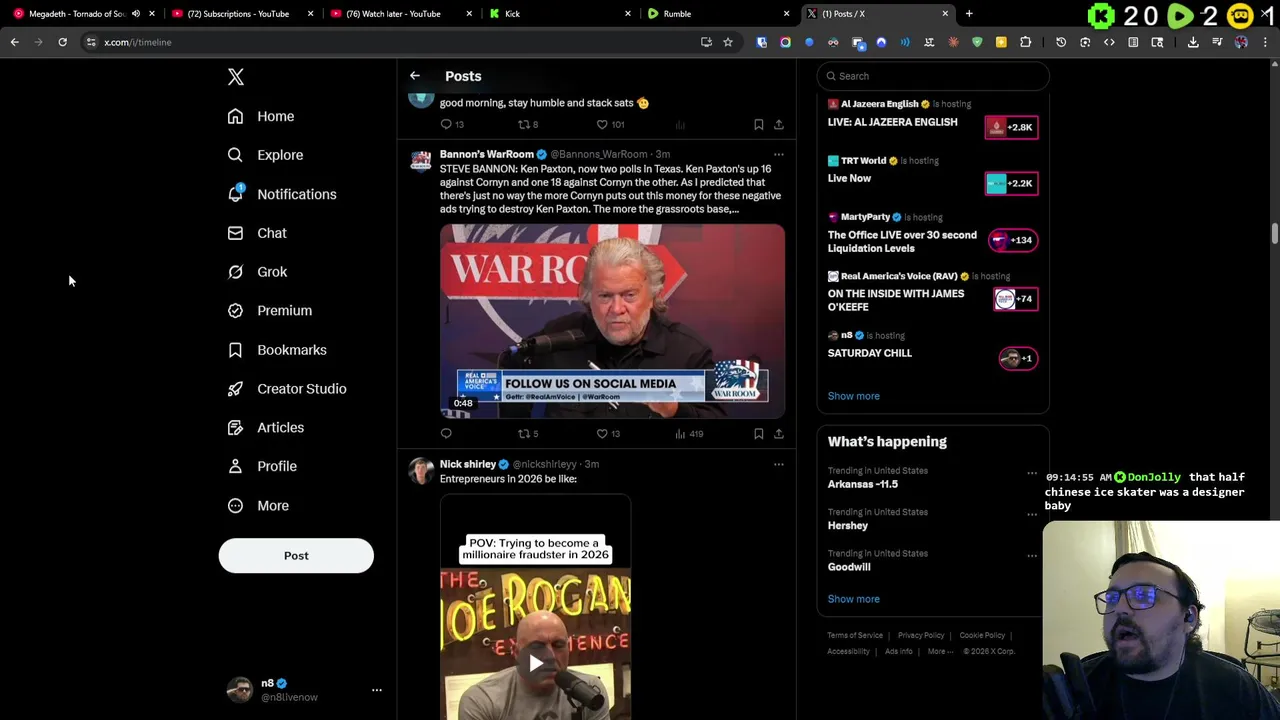Image resolution: width=1280 pixels, height=720 pixels.
Task: Switch to Subscriptions - YouTube tab
Action: pos(240,14)
